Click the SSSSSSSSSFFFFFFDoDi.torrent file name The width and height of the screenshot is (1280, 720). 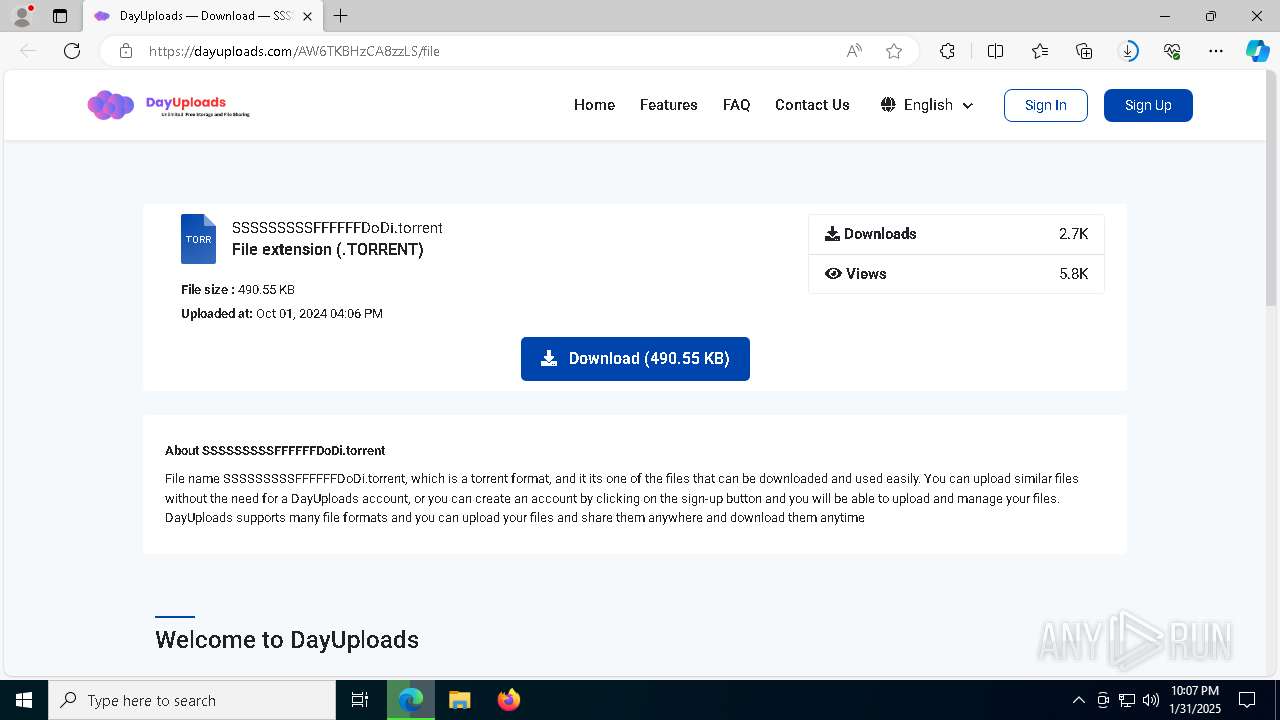pos(337,228)
